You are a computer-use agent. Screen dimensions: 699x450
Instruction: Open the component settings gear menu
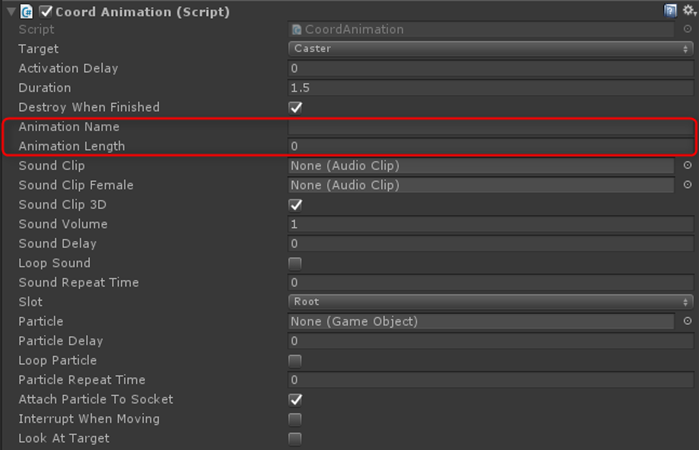[687, 11]
